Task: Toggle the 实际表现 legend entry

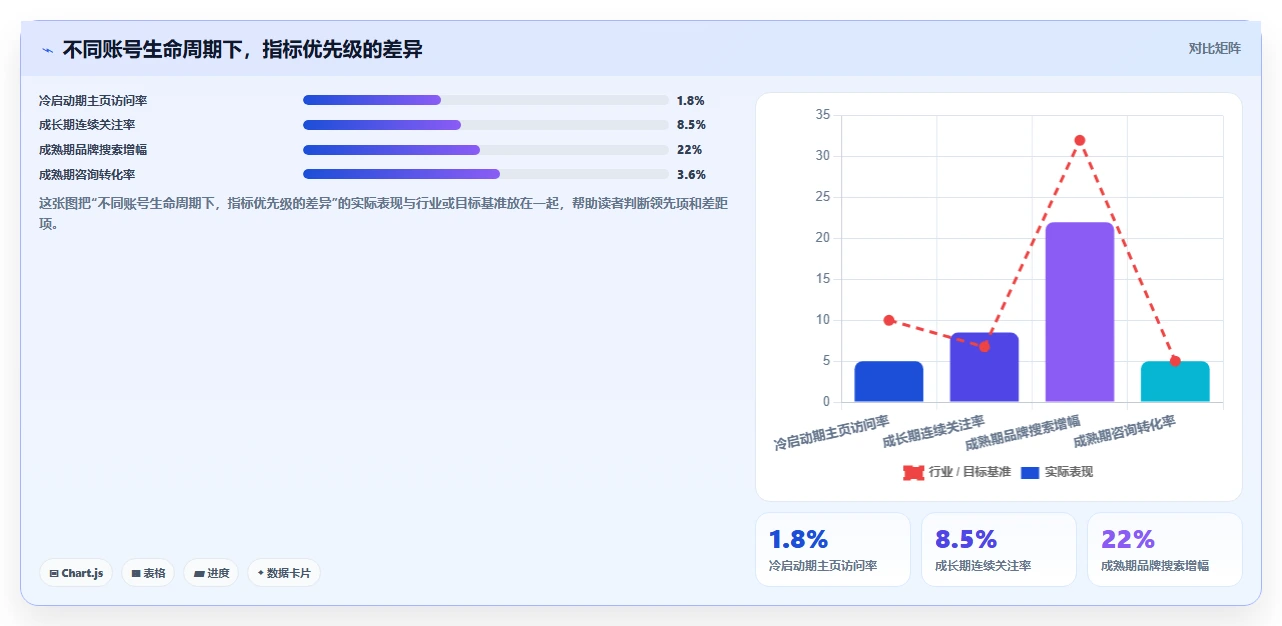Action: 1057,472
